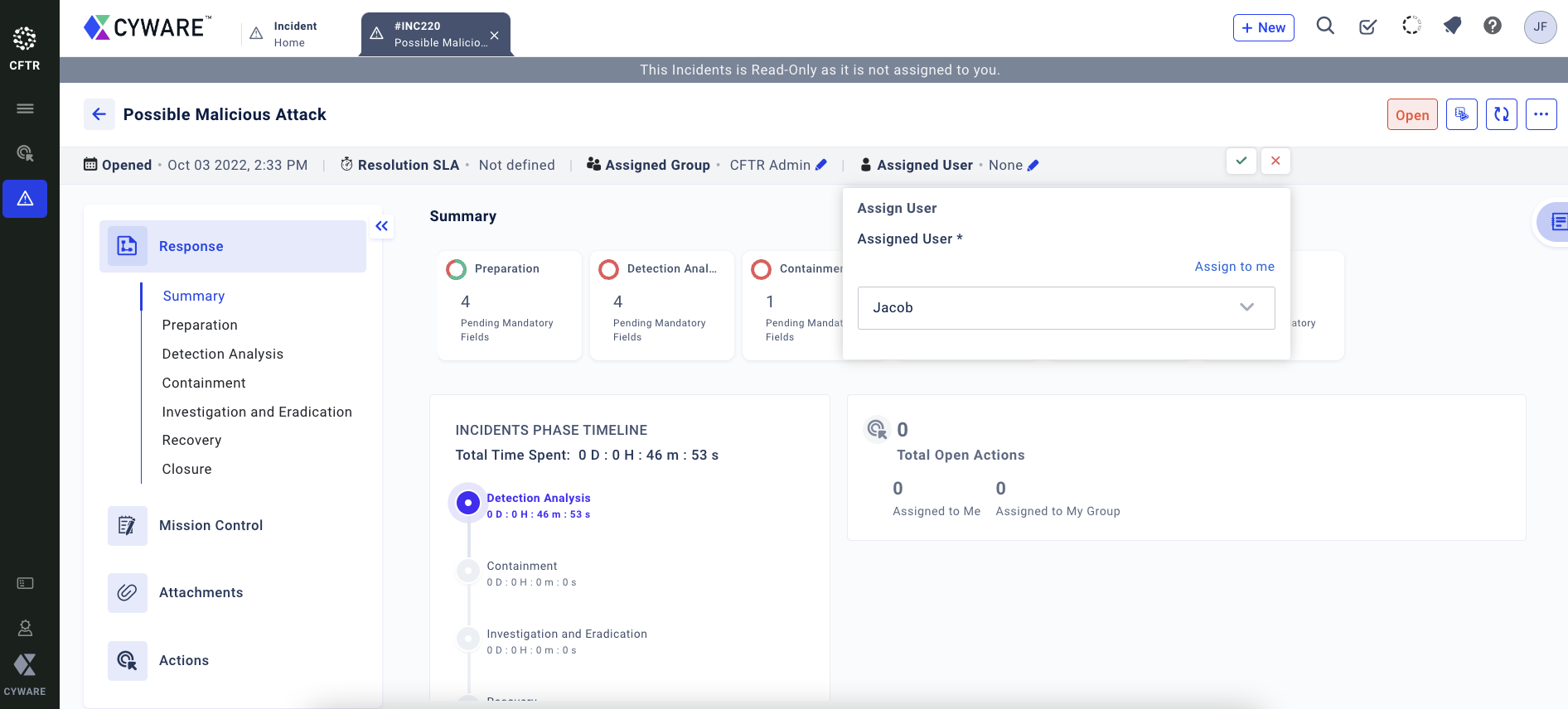Click the search magnifier icon
The height and width of the screenshot is (709, 1568).
click(1325, 27)
